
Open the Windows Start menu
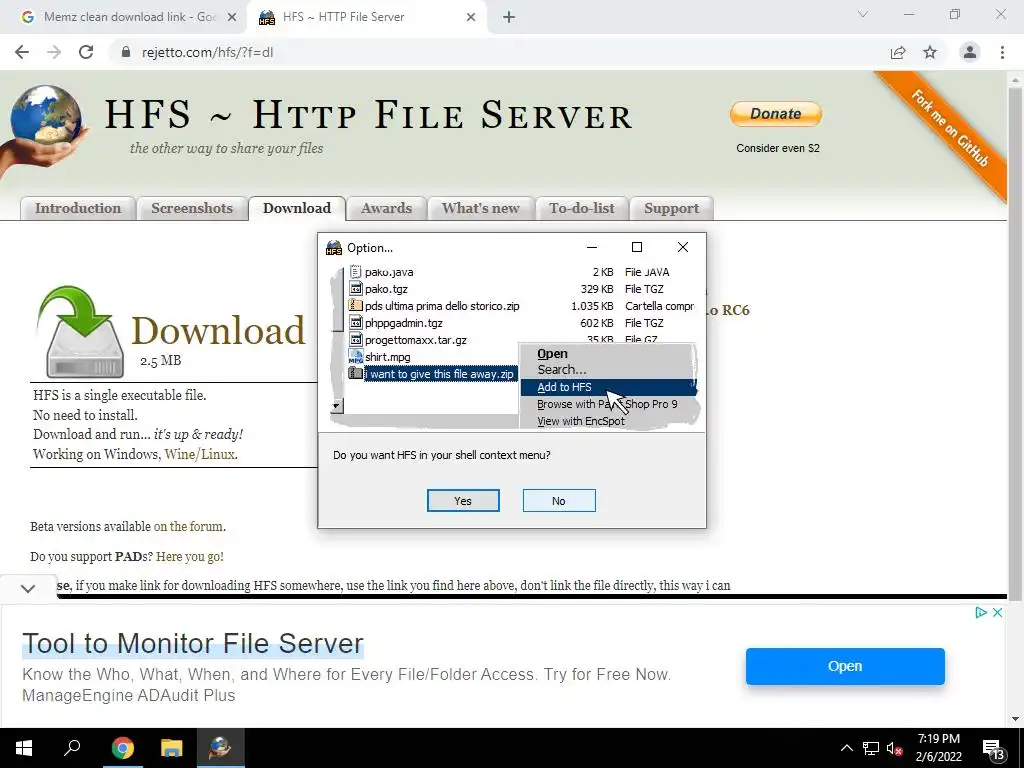tap(24, 748)
